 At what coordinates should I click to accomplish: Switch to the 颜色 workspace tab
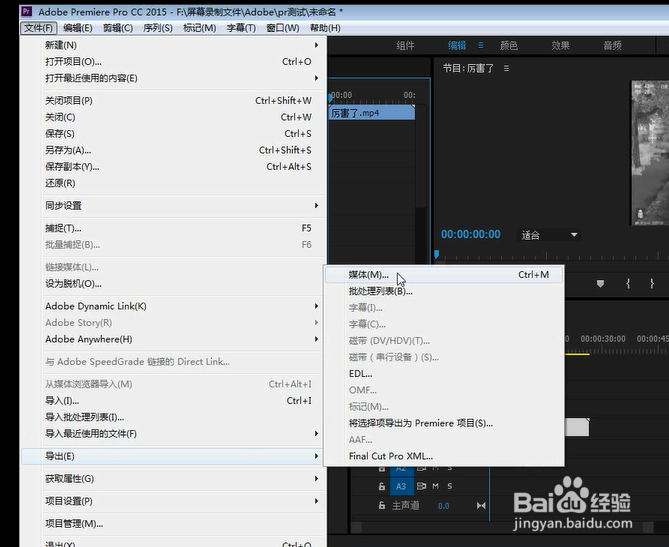pos(509,45)
